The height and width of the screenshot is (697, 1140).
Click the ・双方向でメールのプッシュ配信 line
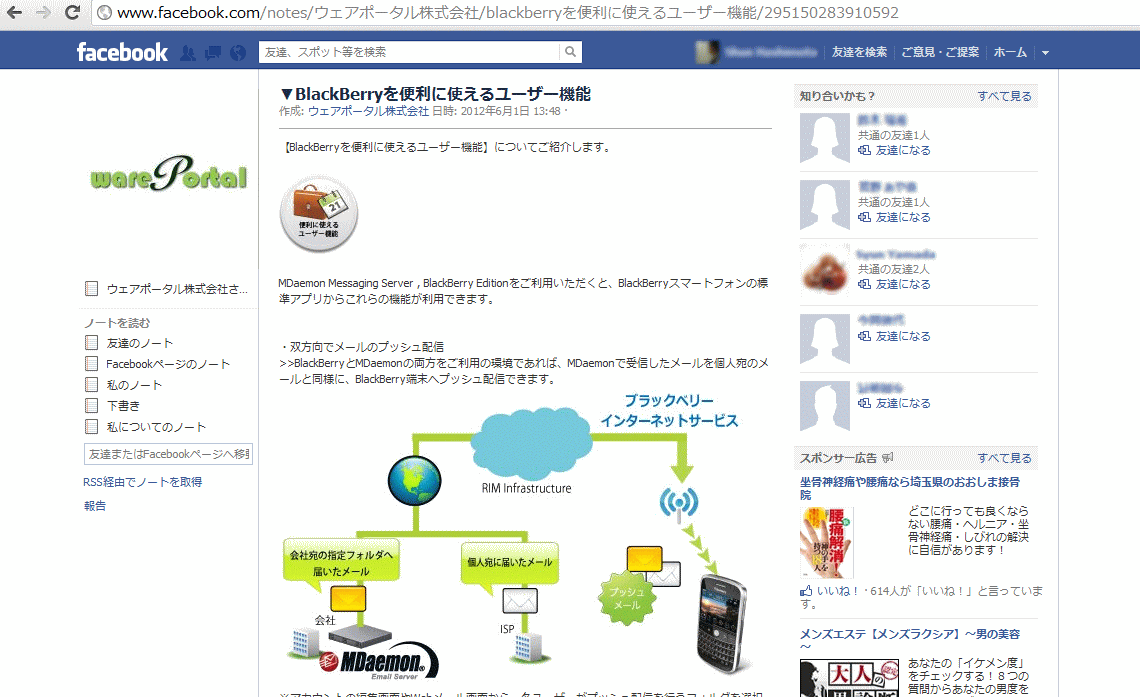[x=361, y=347]
